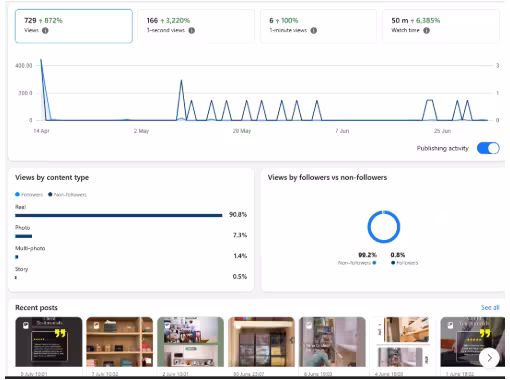
Task: Click the next arrow in Recent posts
Action: pyautogui.click(x=489, y=358)
